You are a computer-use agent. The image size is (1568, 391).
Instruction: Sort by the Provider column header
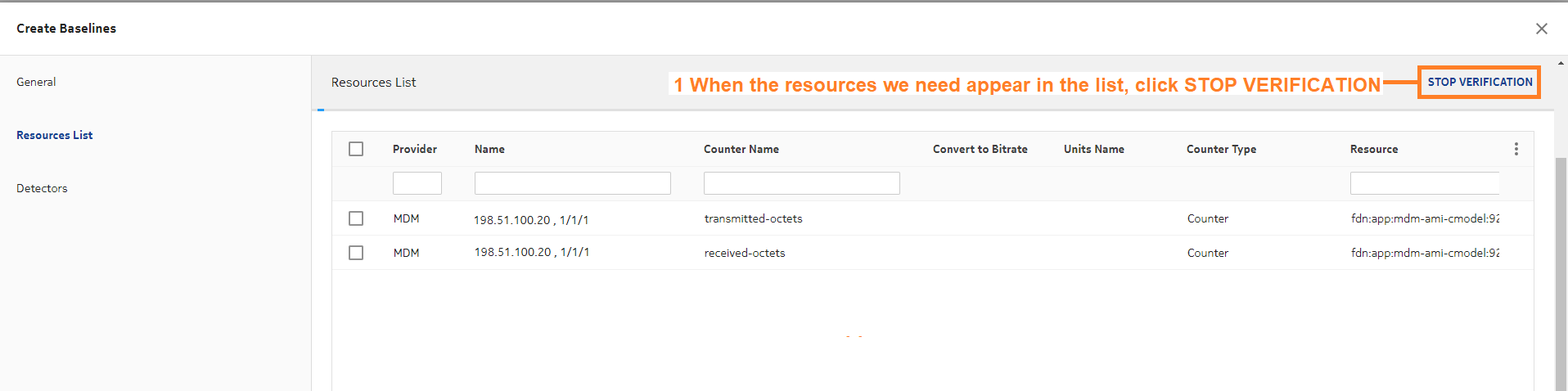[414, 149]
